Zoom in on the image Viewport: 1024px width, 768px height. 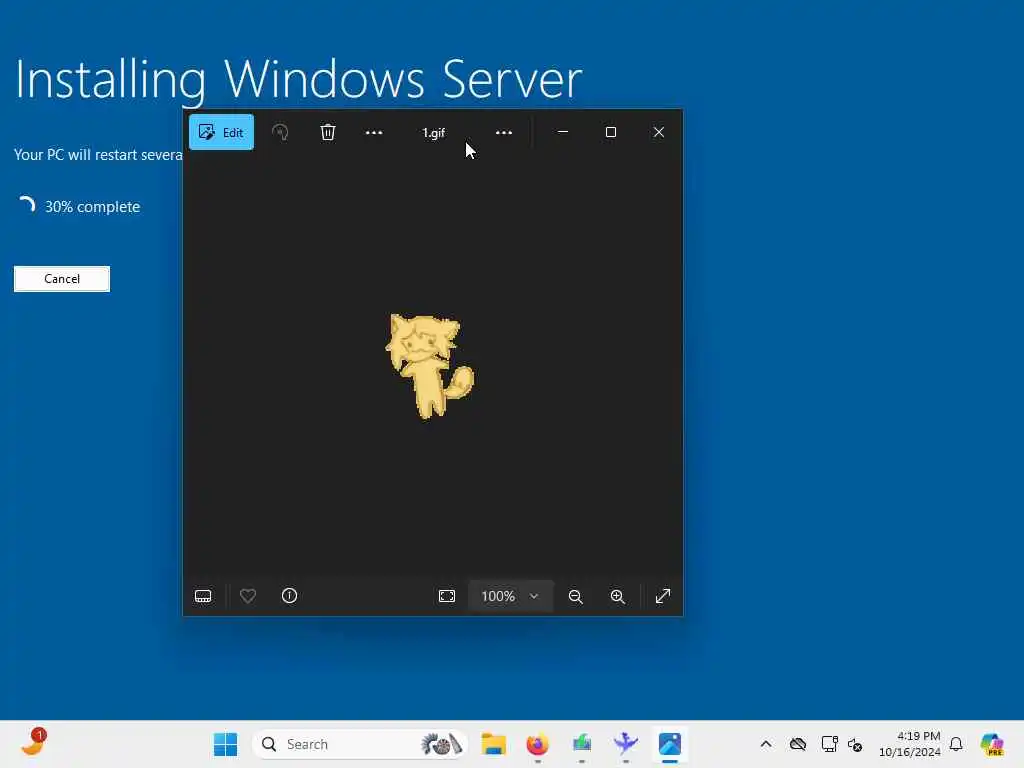coord(618,596)
